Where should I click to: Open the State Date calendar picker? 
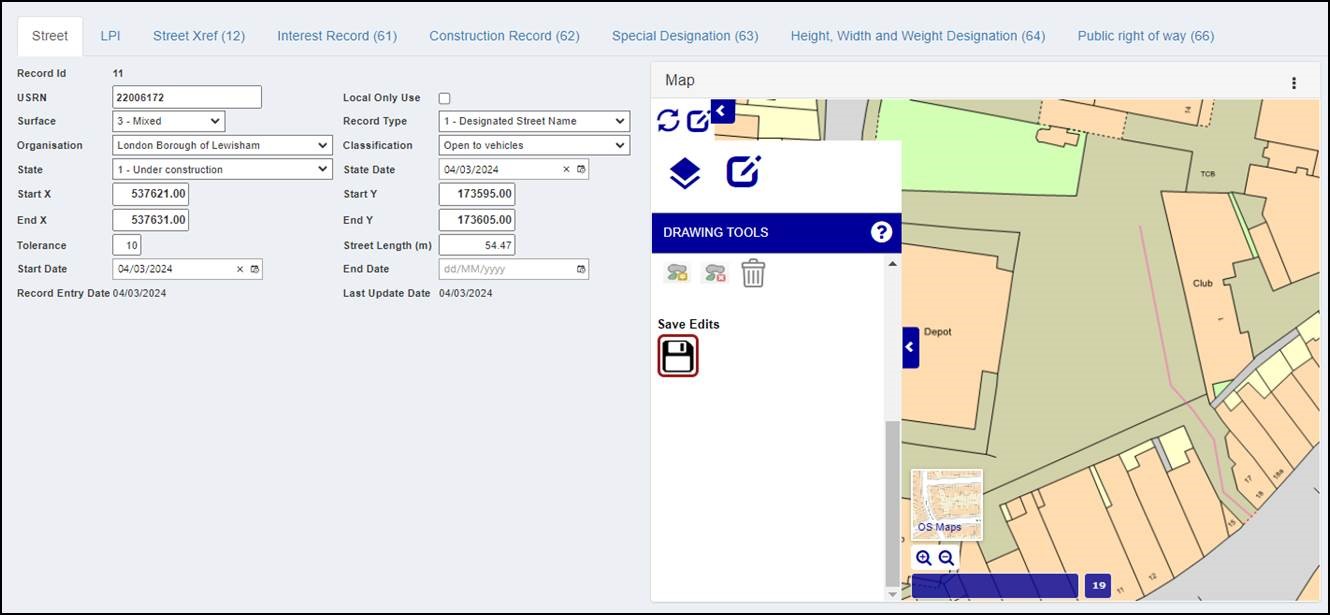click(x=581, y=170)
